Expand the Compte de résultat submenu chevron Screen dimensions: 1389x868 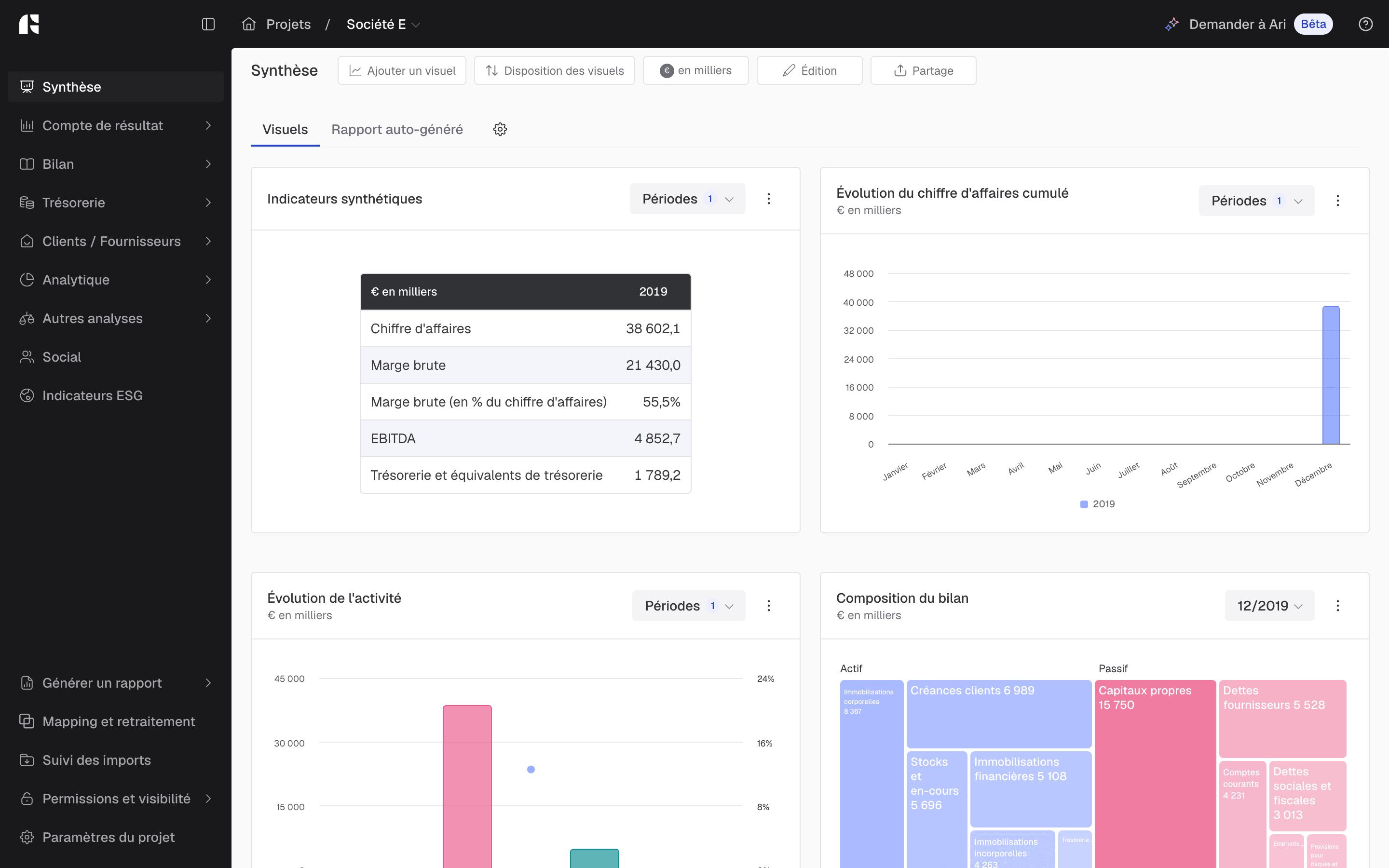208,125
